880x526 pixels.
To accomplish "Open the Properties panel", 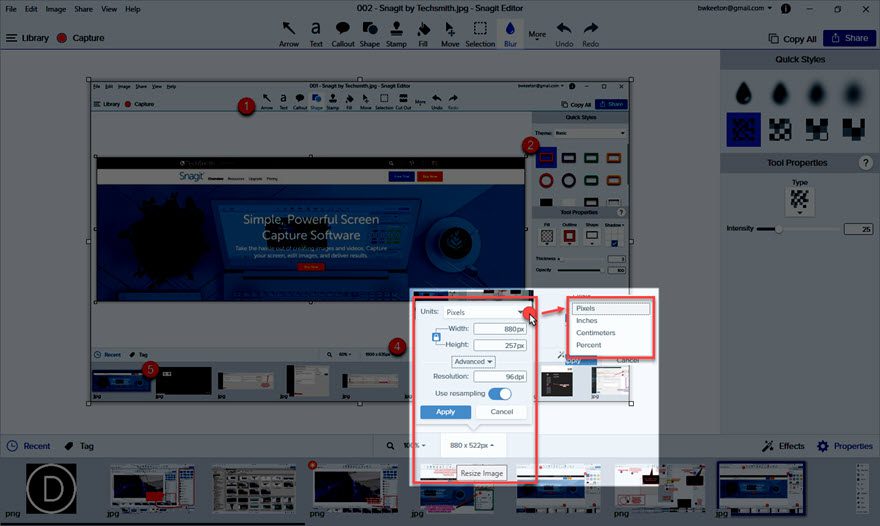I will tap(845, 446).
